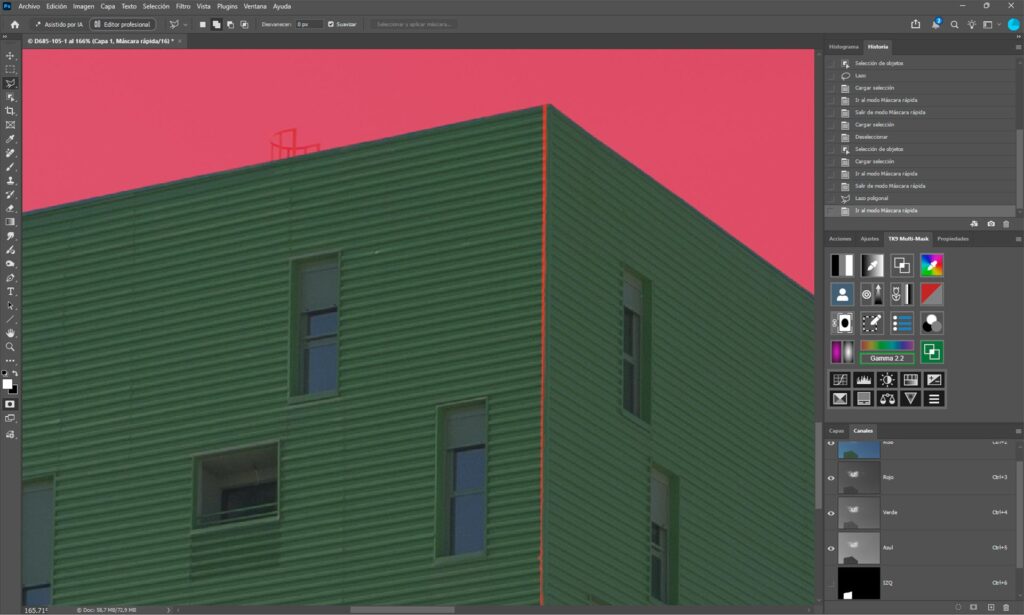
Task: Toggle Quick Mask mode in toolbar
Action: coord(10,404)
